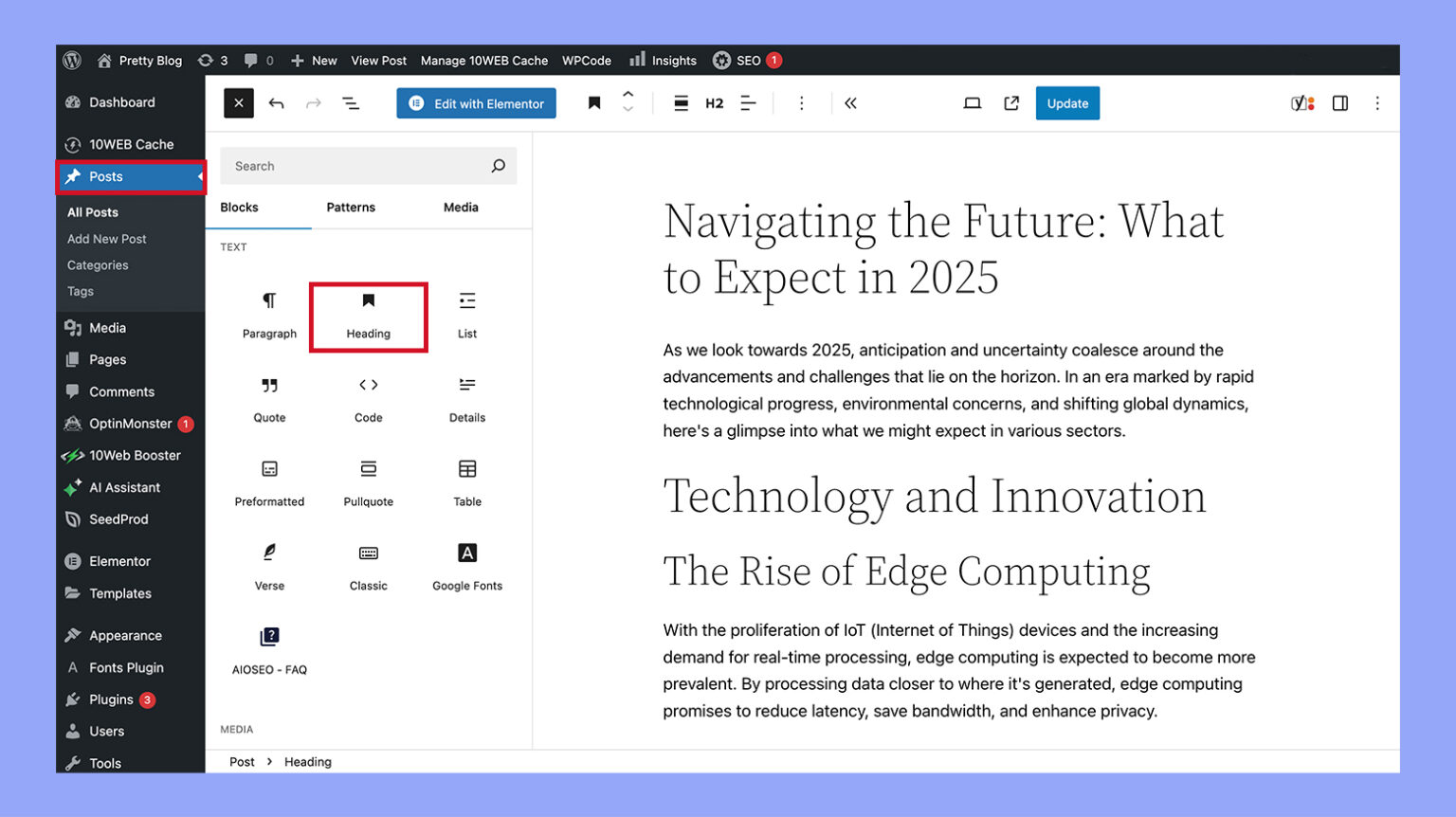Open the Document Overview list view

pos(351,103)
